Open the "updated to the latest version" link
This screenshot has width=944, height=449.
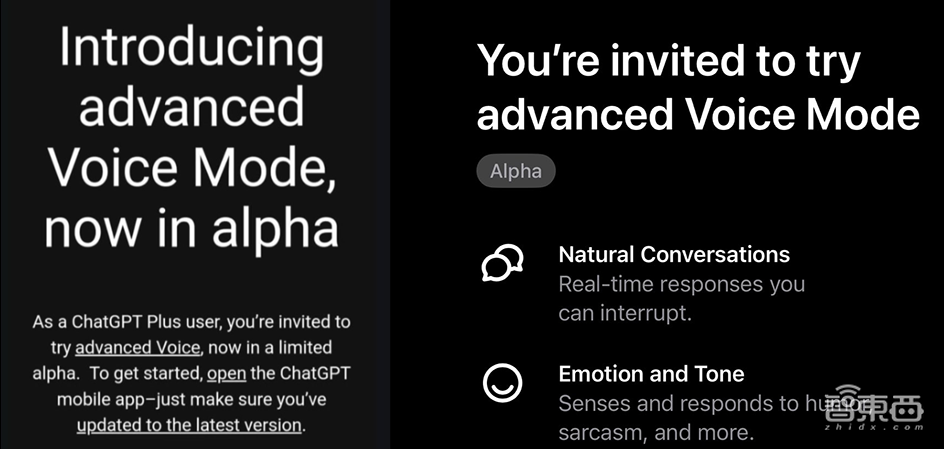[x=189, y=425]
